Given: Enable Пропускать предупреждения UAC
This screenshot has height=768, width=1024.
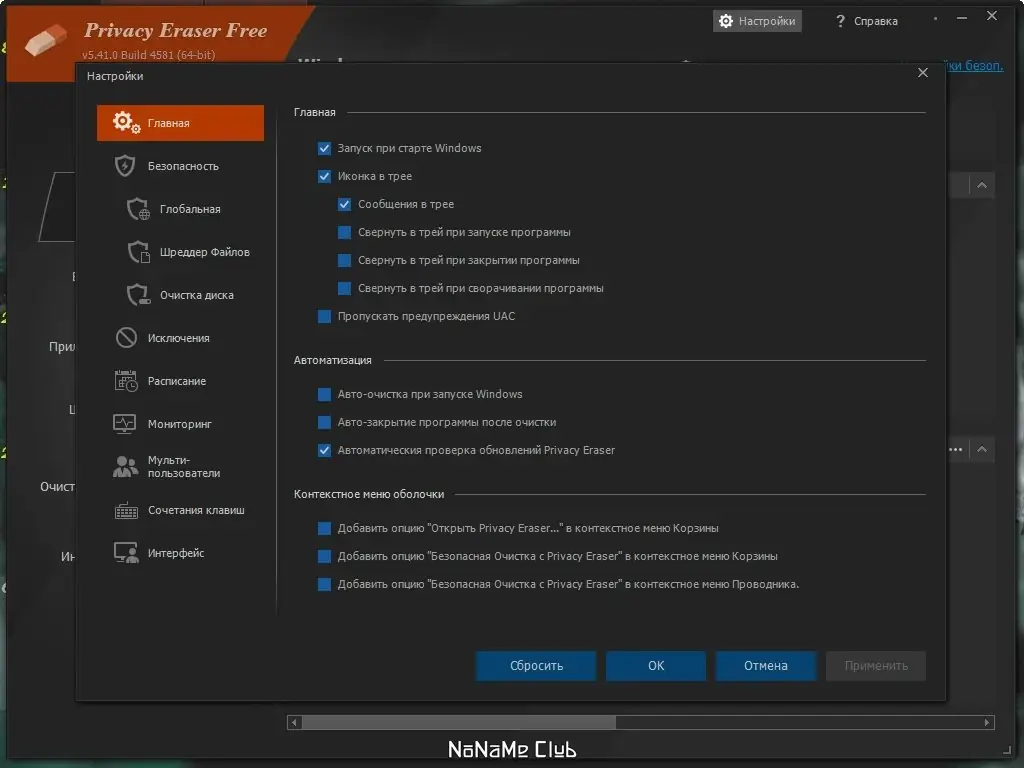Looking at the screenshot, I should click(325, 316).
